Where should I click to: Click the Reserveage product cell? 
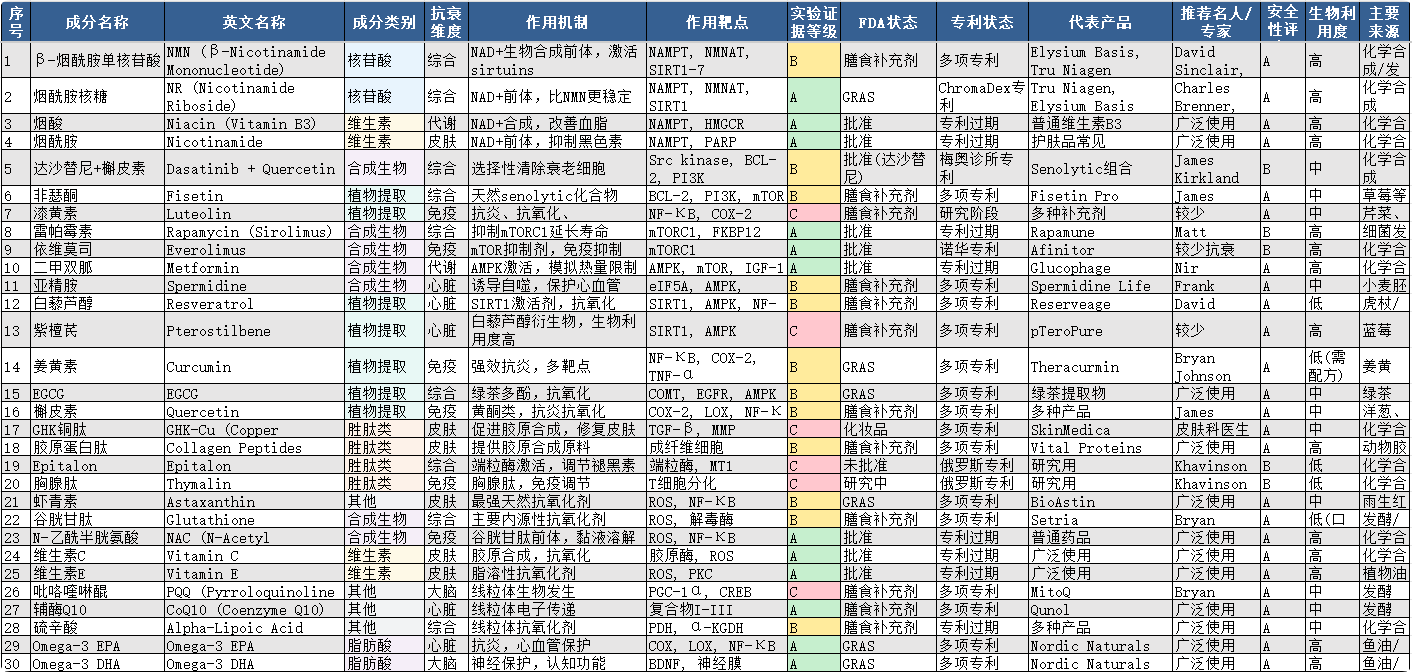1100,303
